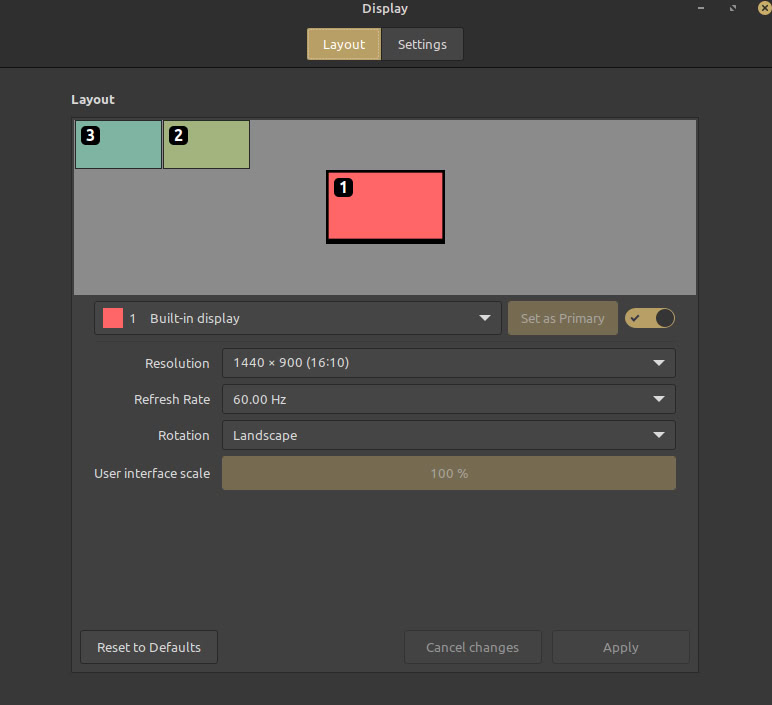The image size is (772, 705).
Task: Click the number 3 badge on teal monitor
Action: tap(90, 135)
